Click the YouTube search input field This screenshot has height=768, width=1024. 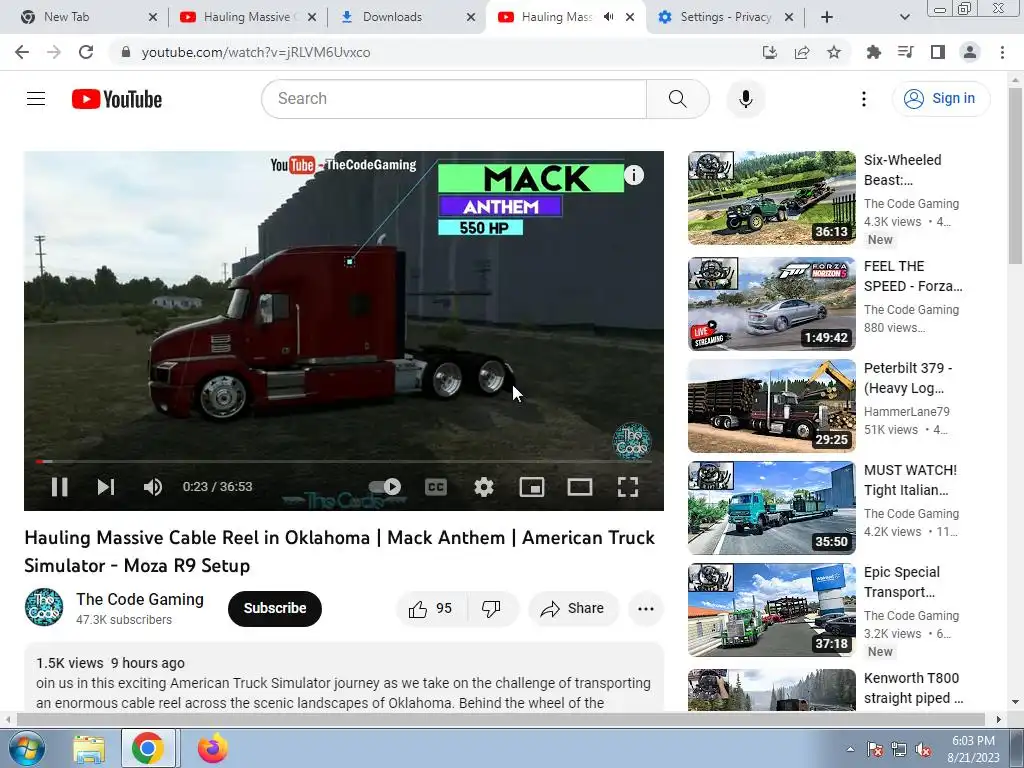point(454,99)
